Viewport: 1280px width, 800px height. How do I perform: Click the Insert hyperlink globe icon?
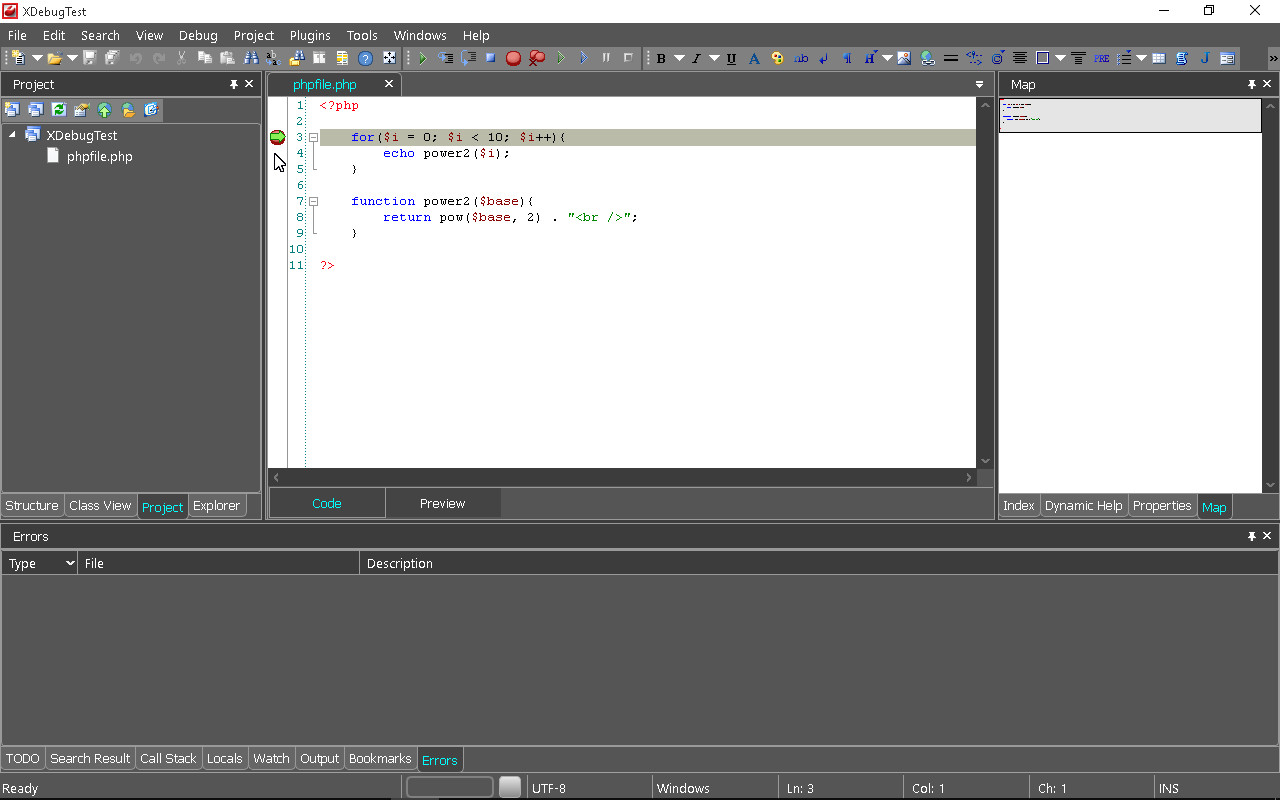[x=927, y=58]
